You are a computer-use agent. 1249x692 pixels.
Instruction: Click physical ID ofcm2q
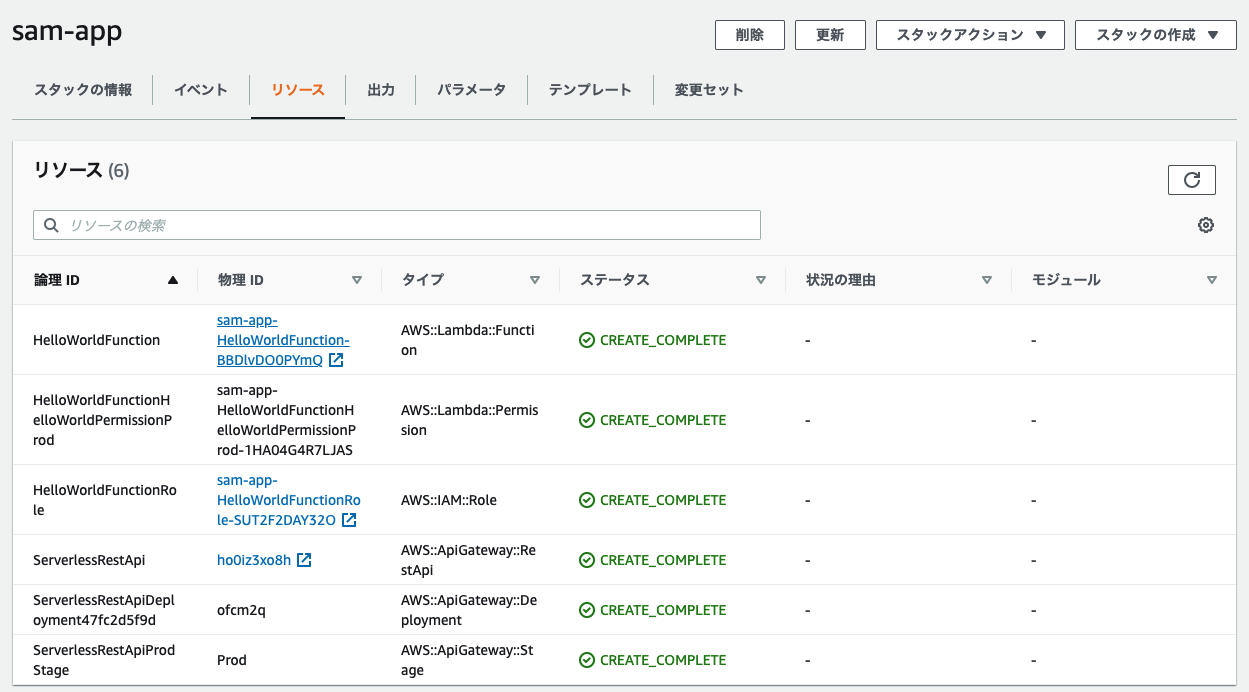click(x=241, y=610)
